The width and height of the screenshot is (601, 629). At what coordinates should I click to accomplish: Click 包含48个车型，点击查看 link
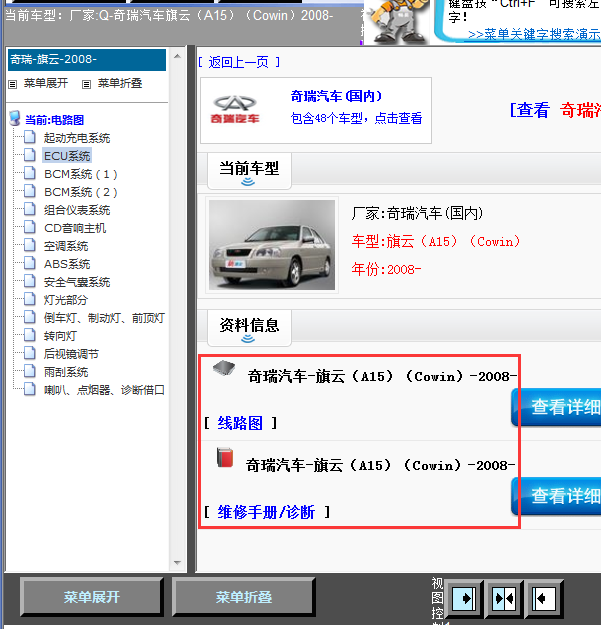[356, 118]
